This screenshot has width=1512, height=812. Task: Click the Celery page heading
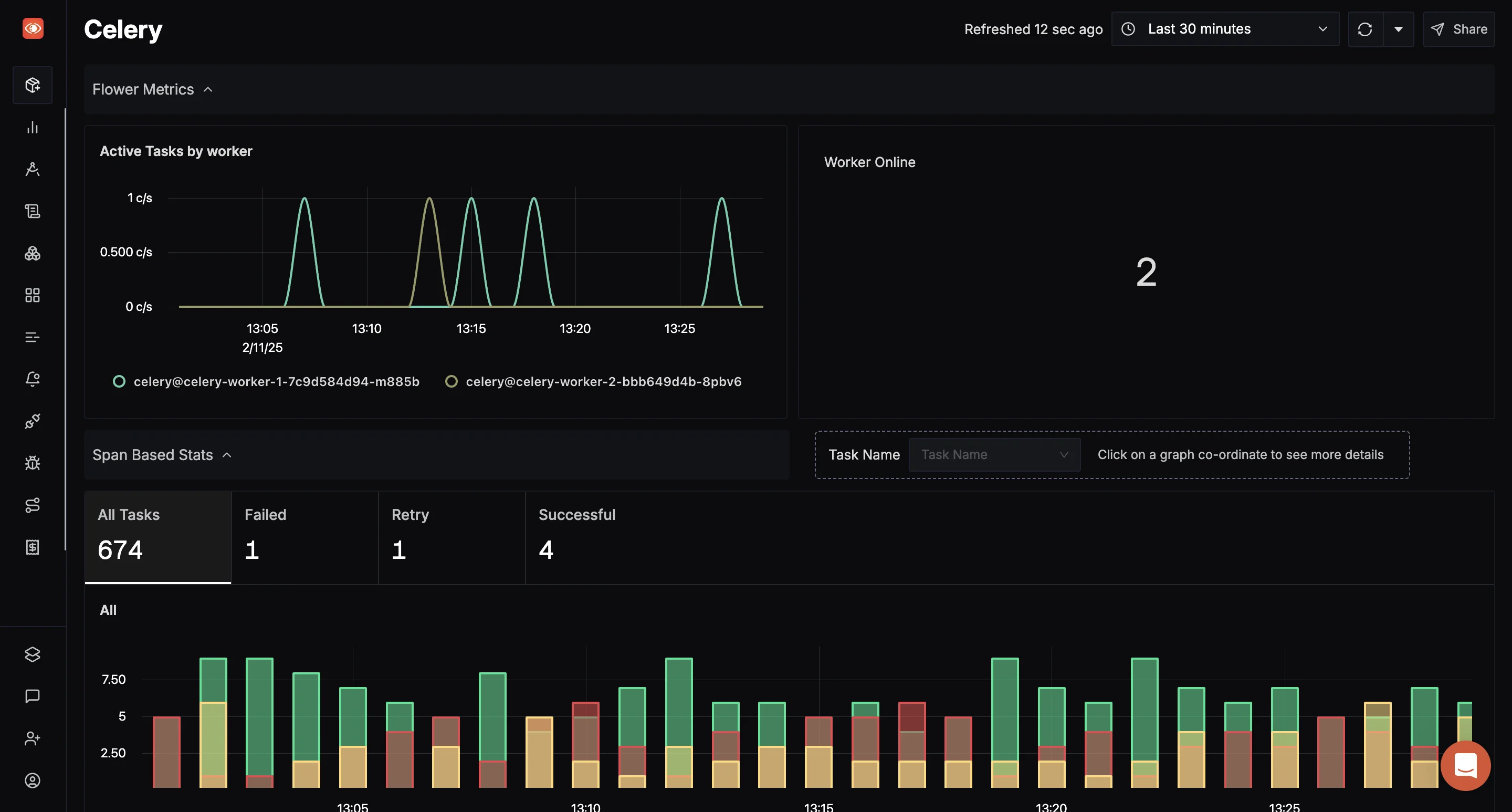coord(123,29)
